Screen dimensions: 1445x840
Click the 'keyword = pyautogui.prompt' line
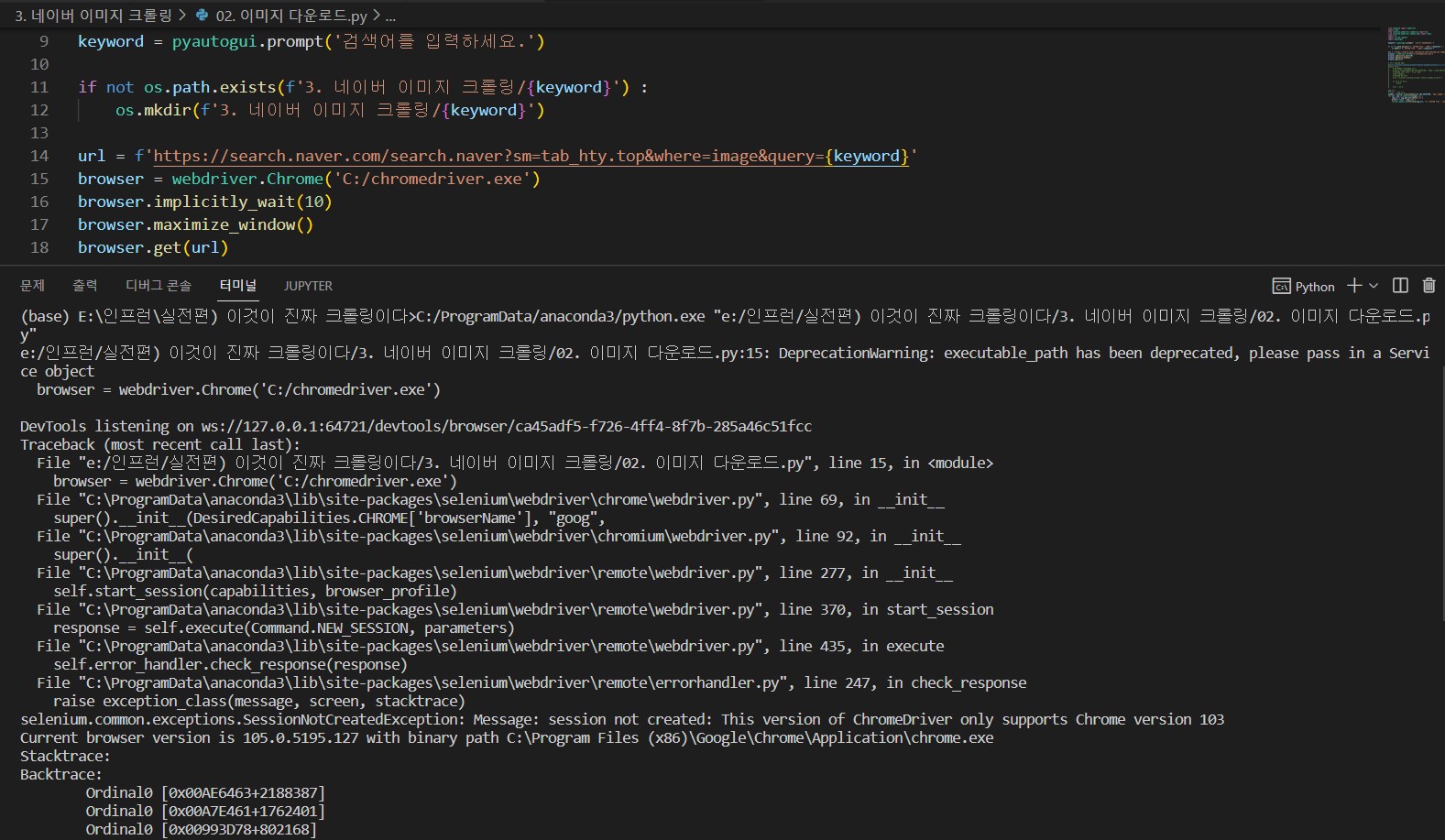coord(311,41)
